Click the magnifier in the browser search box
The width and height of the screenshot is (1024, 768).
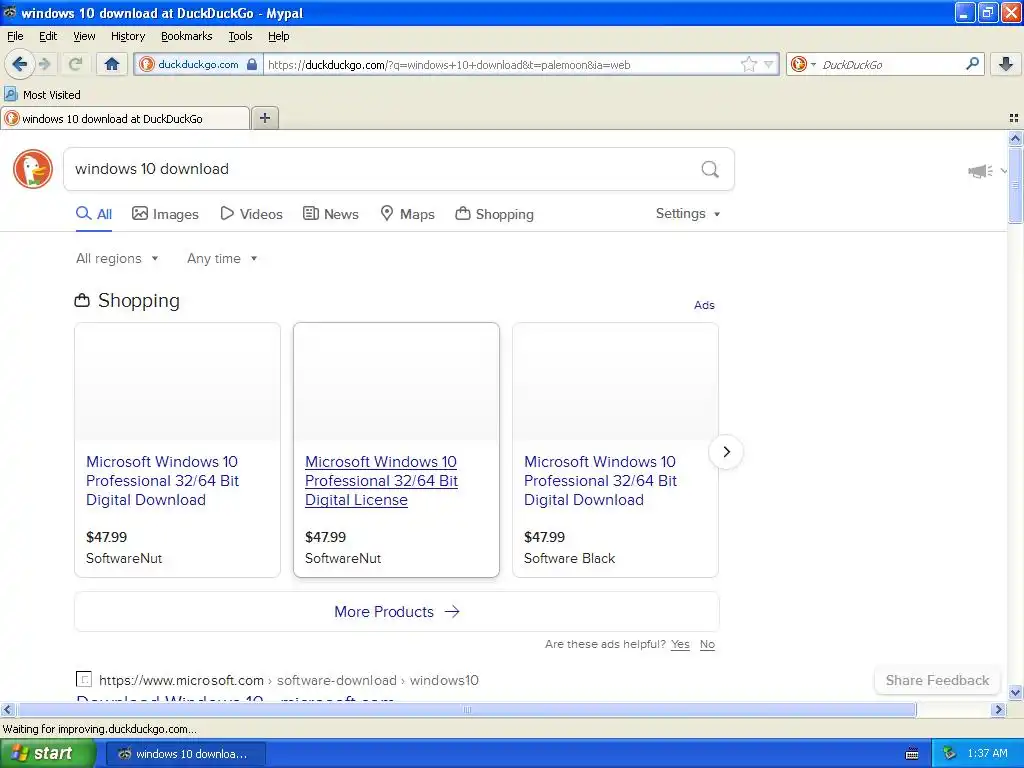pyautogui.click(x=972, y=63)
